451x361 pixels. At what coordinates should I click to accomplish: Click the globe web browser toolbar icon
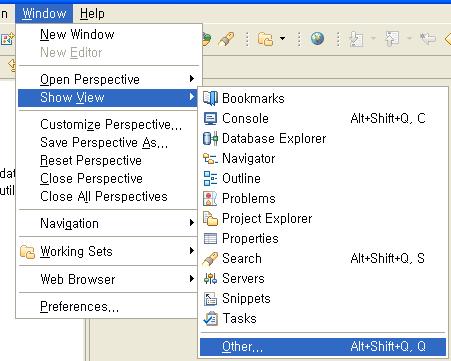(317, 39)
